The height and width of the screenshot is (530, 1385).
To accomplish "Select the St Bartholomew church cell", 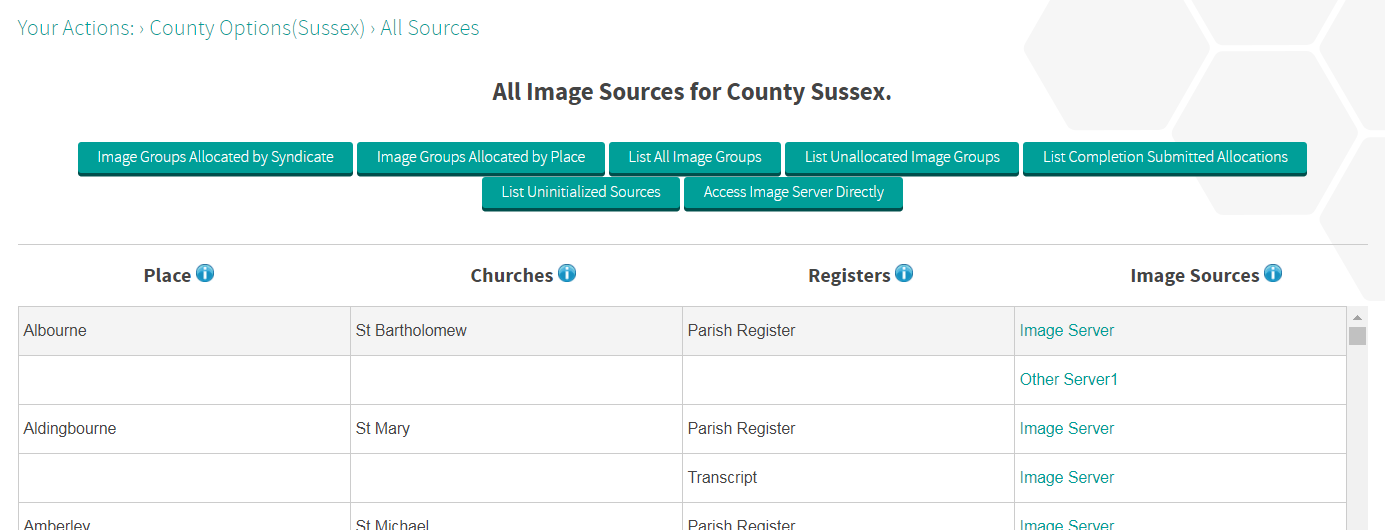I will (517, 331).
